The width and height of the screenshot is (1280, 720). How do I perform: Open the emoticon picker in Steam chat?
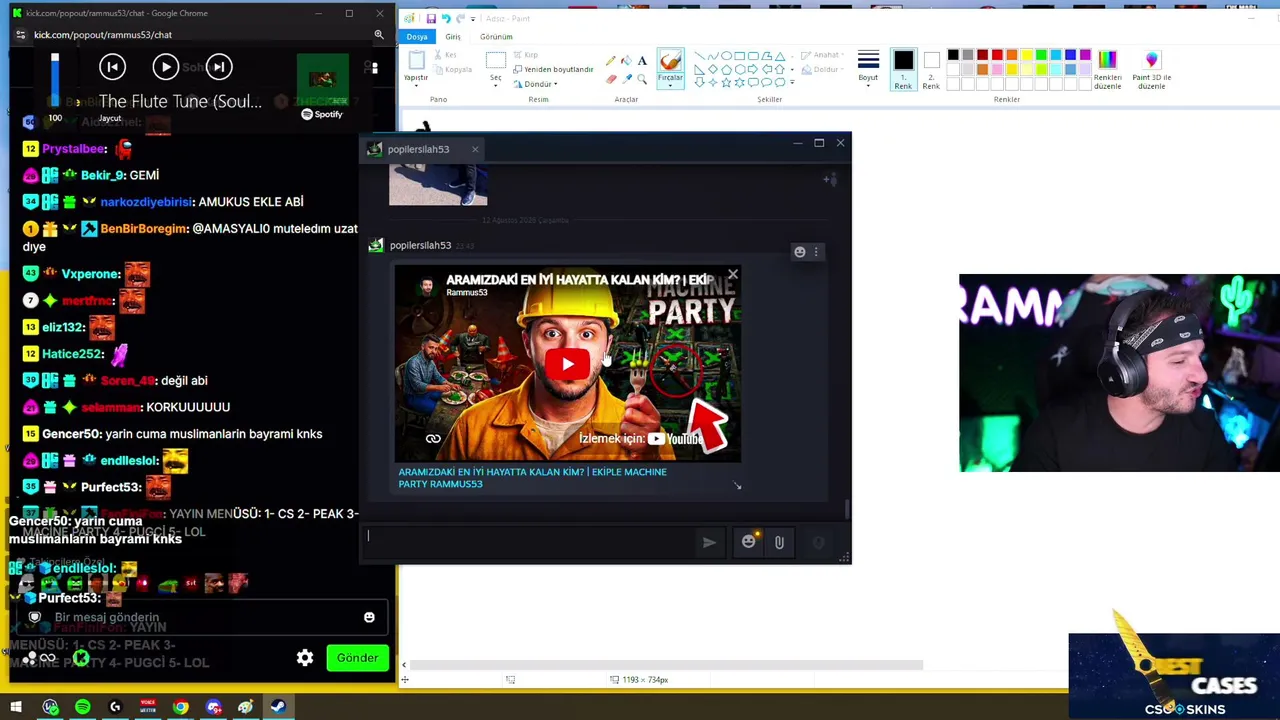(749, 541)
